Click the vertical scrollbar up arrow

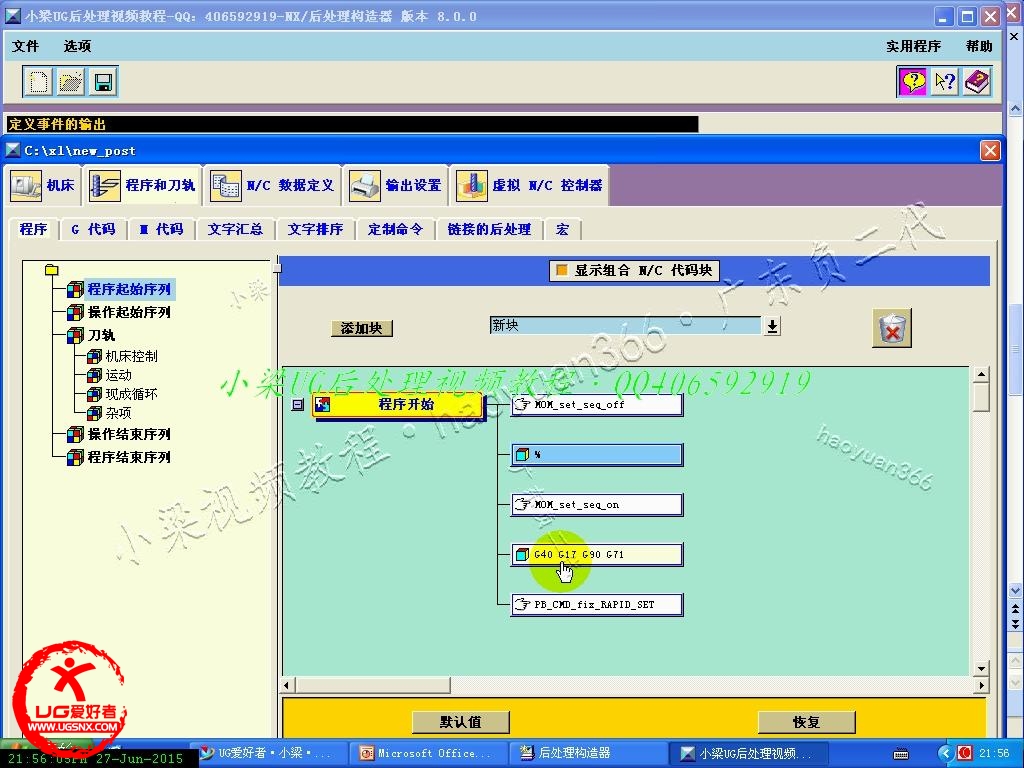[980, 375]
